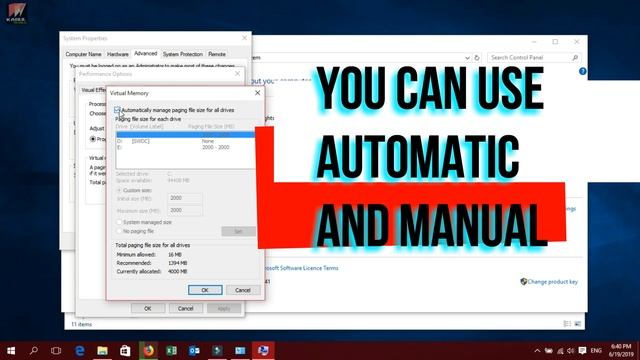This screenshot has width=640, height=360.
Task: Click the ENG language indicator
Action: pos(596,351)
